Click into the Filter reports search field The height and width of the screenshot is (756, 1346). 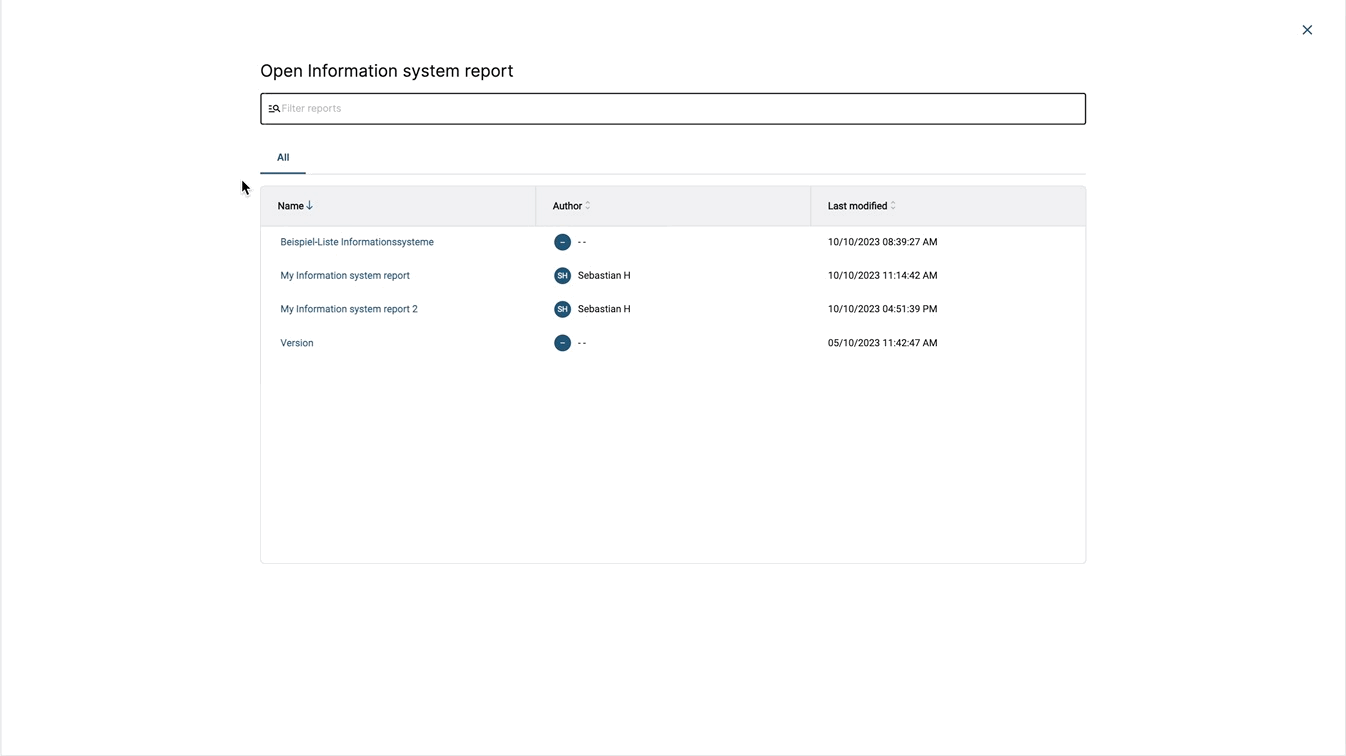pos(680,109)
